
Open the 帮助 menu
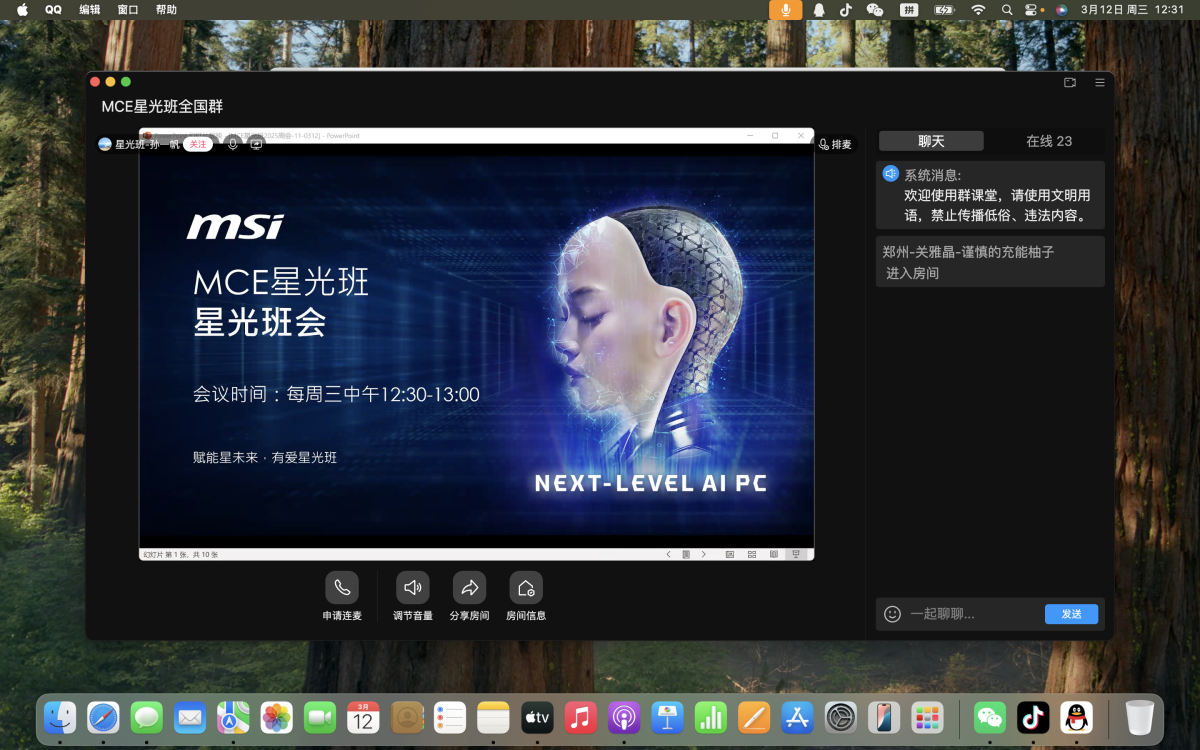[x=166, y=9]
